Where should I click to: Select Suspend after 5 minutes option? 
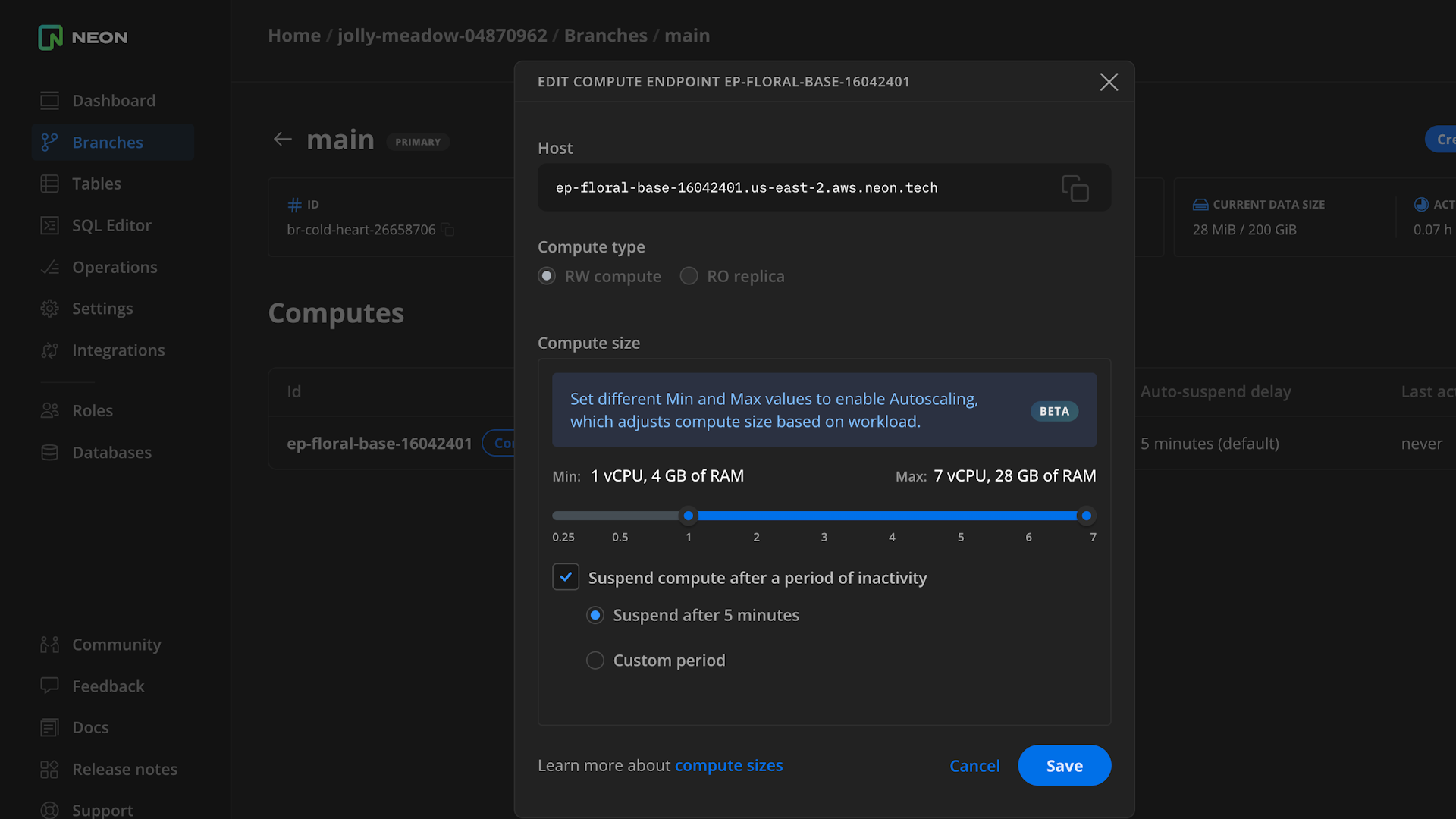(595, 615)
